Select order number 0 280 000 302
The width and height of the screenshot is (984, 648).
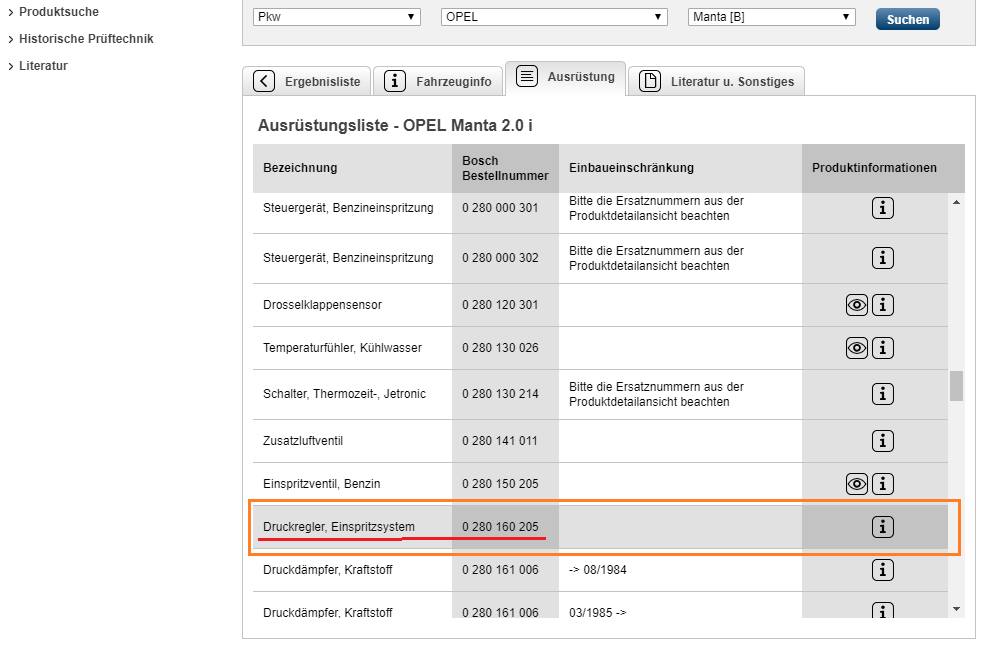[x=500, y=258]
